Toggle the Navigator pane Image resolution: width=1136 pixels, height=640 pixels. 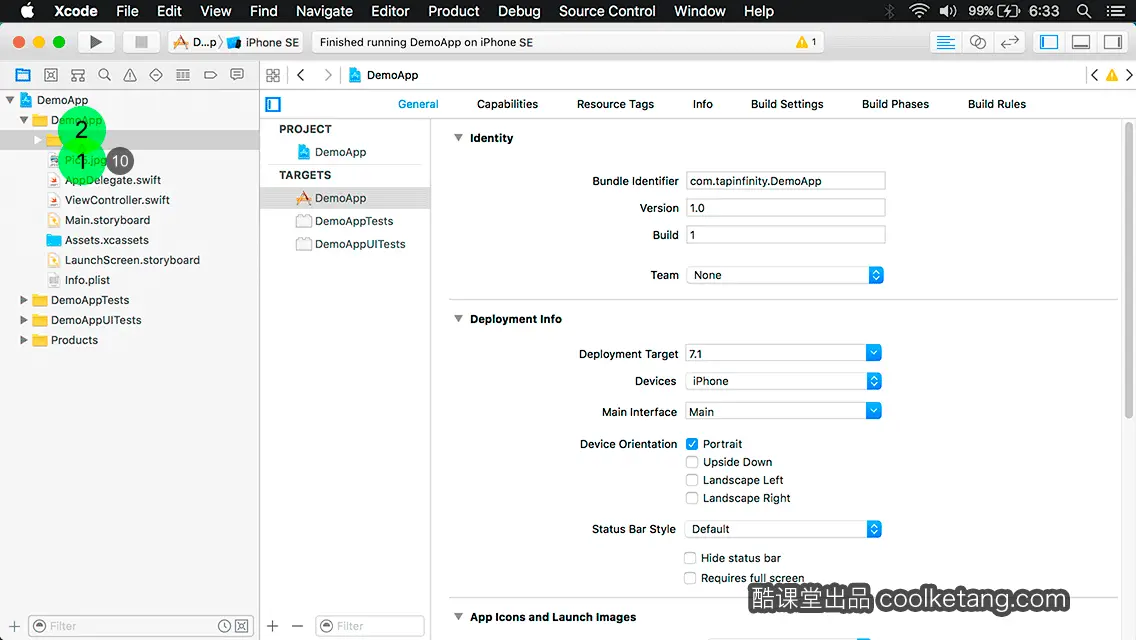click(x=1049, y=42)
